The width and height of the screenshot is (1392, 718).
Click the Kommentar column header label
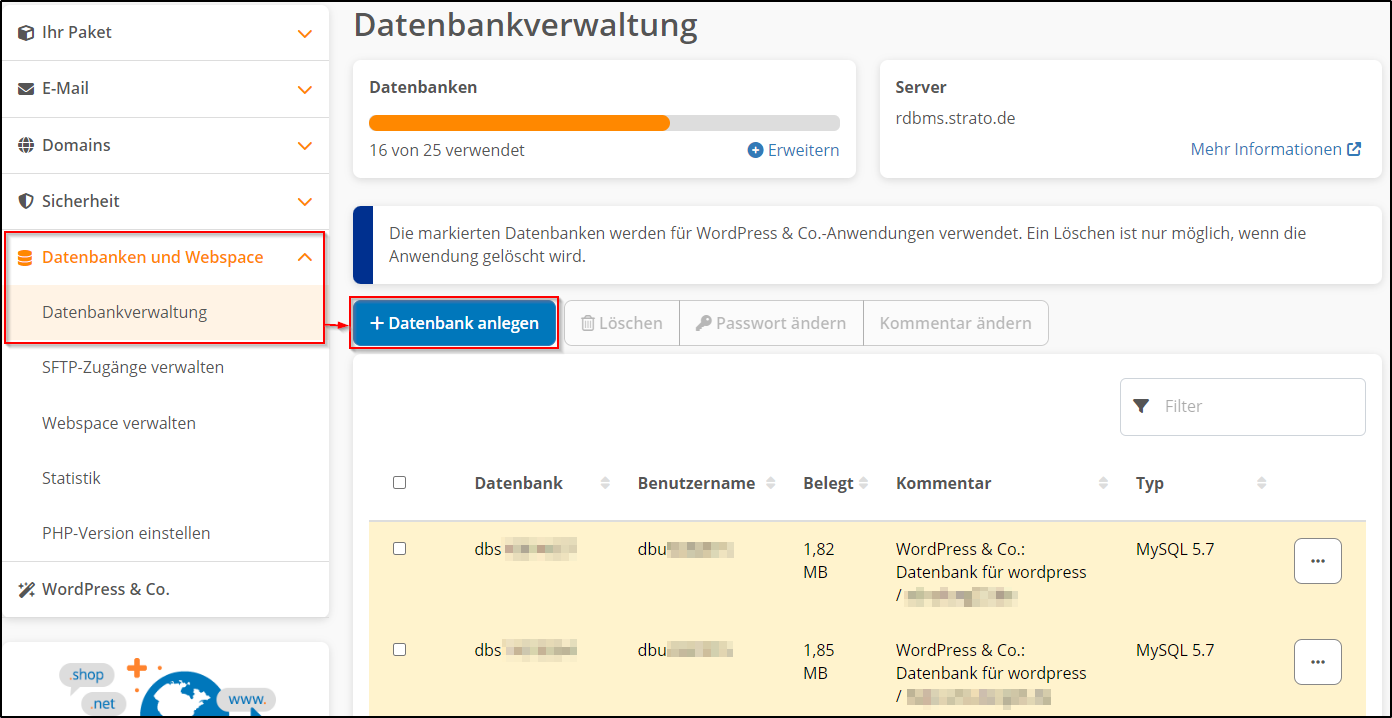tap(943, 483)
